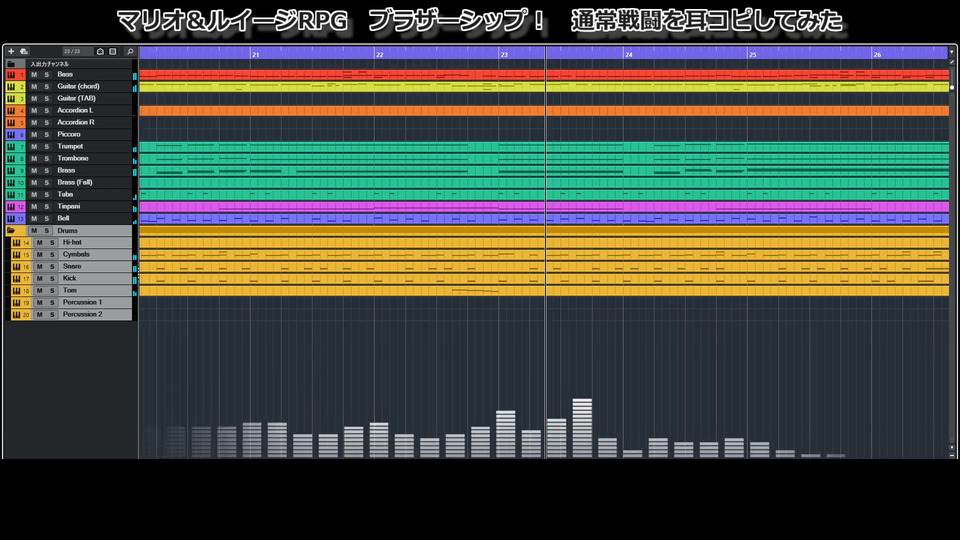Click the vertical scrollbar down arrow

coord(952,448)
